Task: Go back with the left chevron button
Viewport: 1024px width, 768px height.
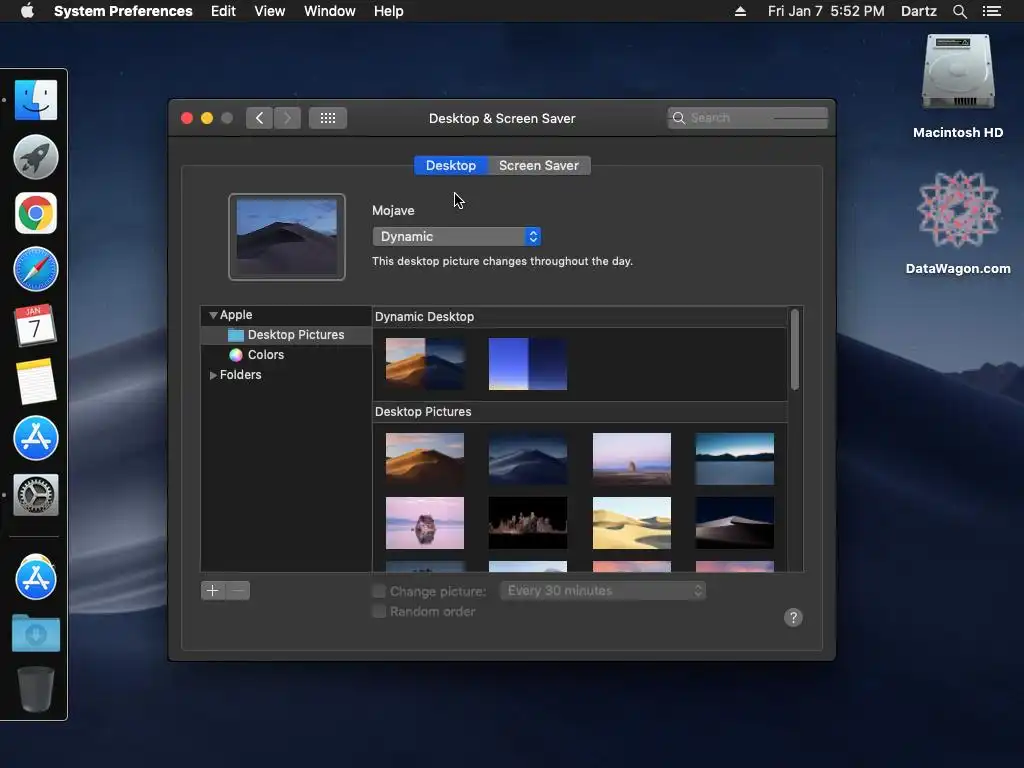Action: pos(259,118)
